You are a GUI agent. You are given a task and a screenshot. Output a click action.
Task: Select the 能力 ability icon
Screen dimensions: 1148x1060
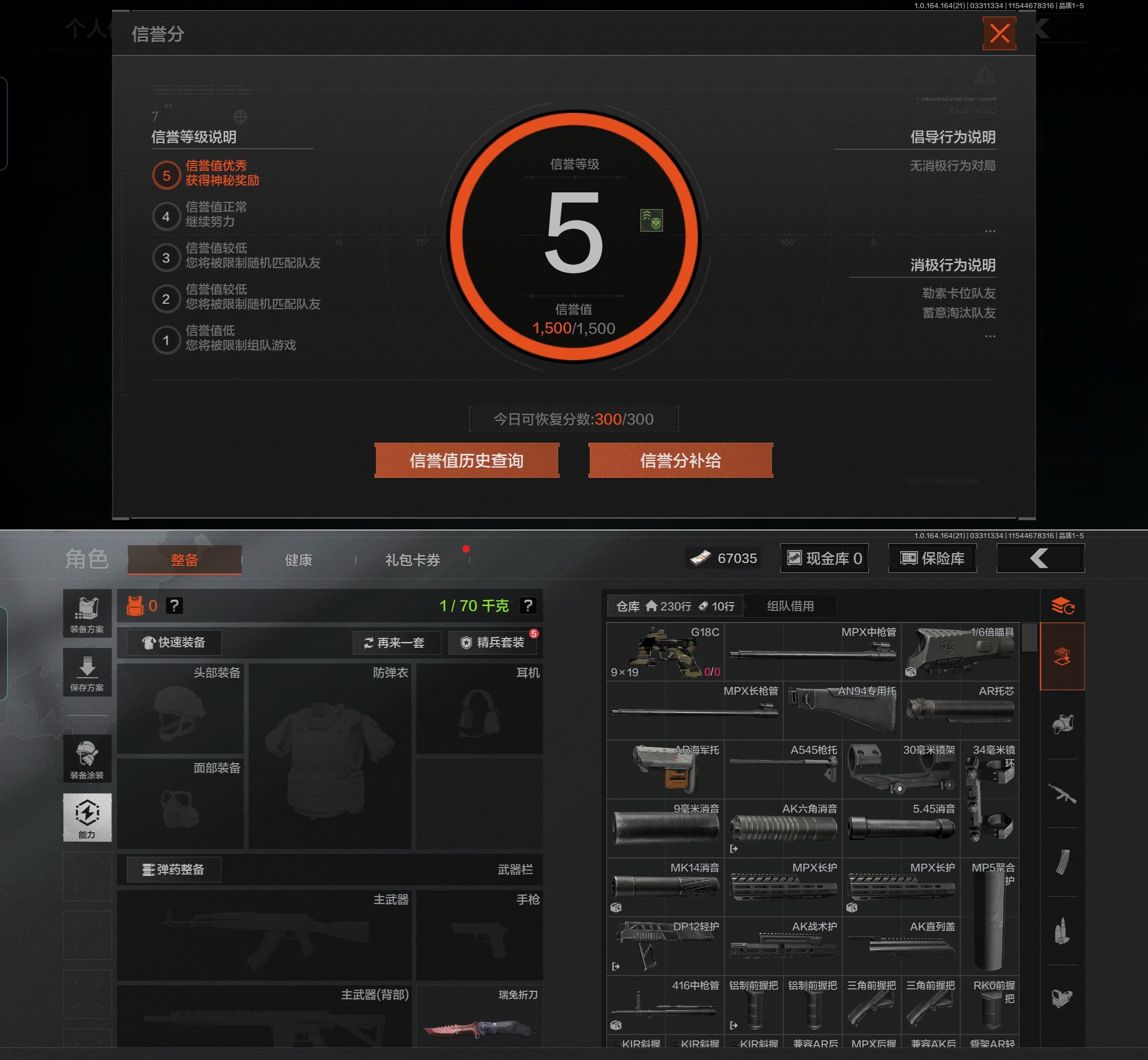(87, 818)
